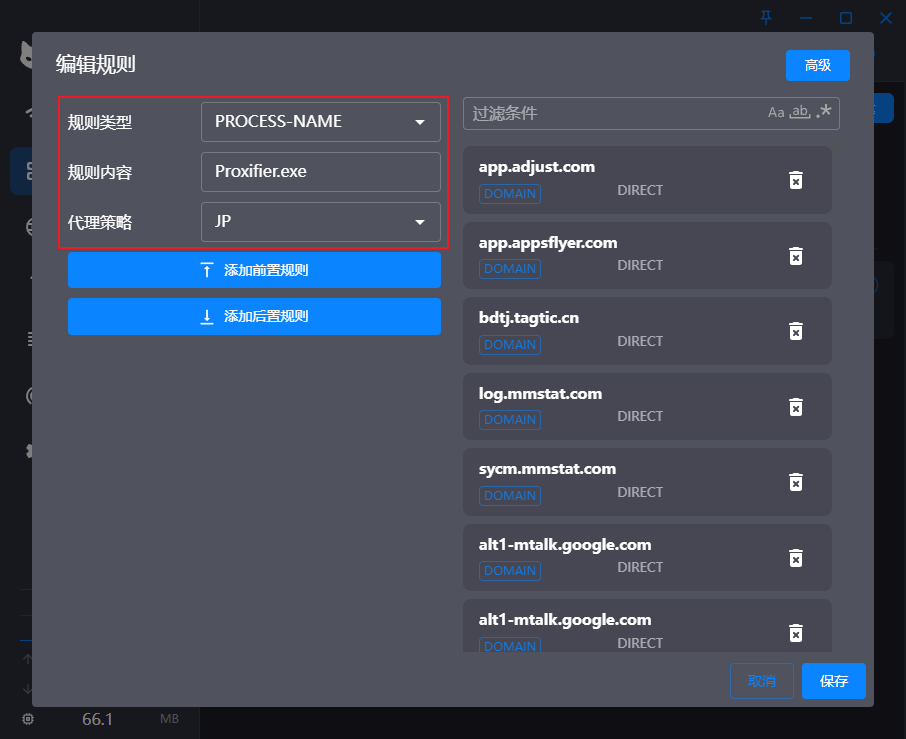Toggle regular expression (.*) filter mode
Viewport: 906px width, 739px height.
tap(824, 112)
